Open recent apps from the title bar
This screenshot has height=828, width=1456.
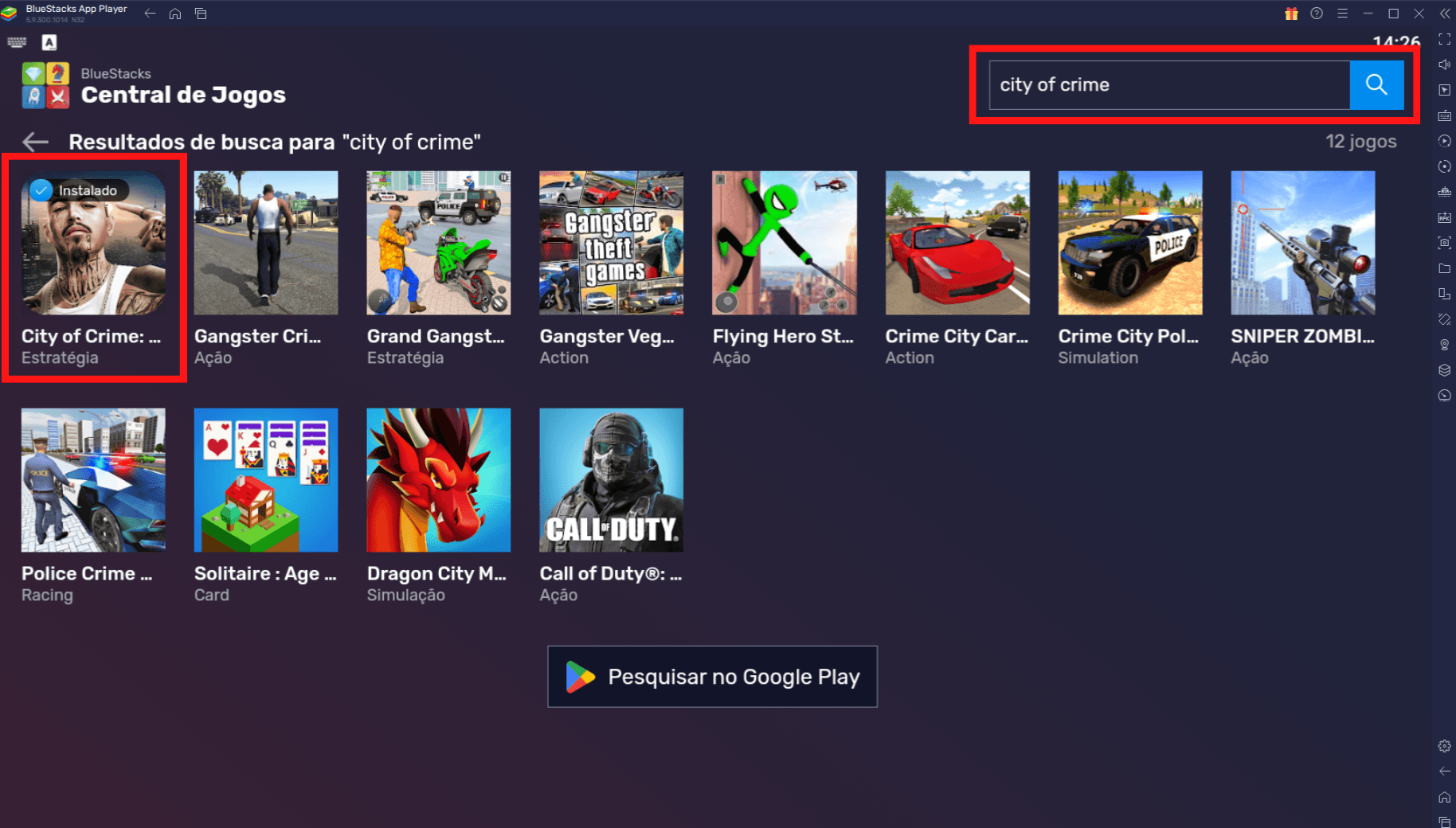click(201, 14)
